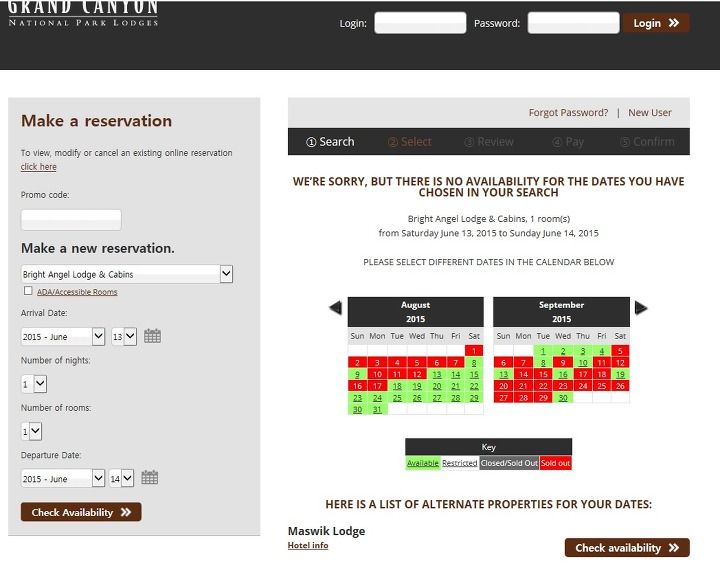Image resolution: width=720 pixels, height=575 pixels.
Task: Click the green Available key swatch
Action: click(x=423, y=463)
